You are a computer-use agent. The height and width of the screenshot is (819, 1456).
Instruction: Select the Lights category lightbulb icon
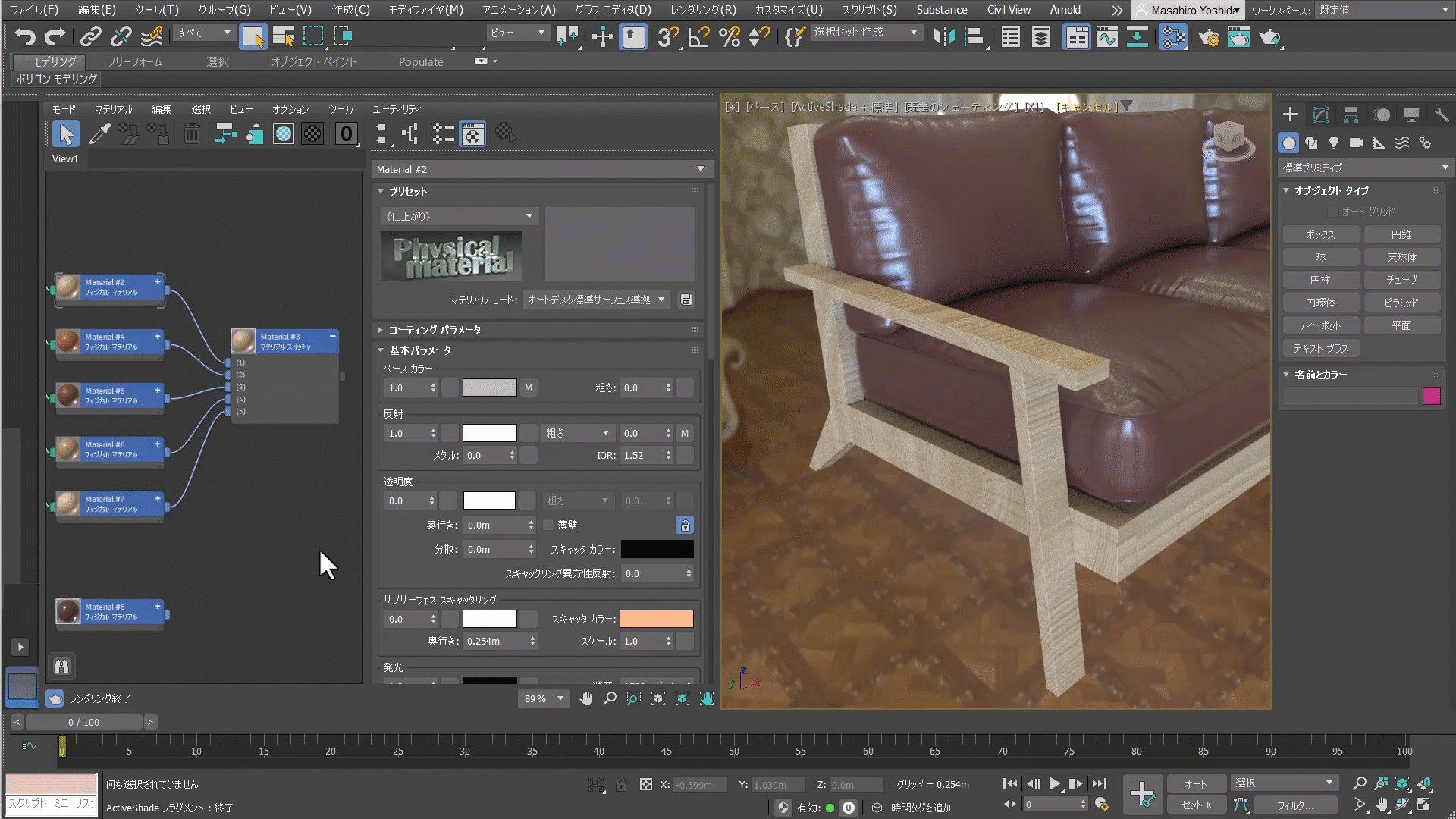pyautogui.click(x=1334, y=143)
